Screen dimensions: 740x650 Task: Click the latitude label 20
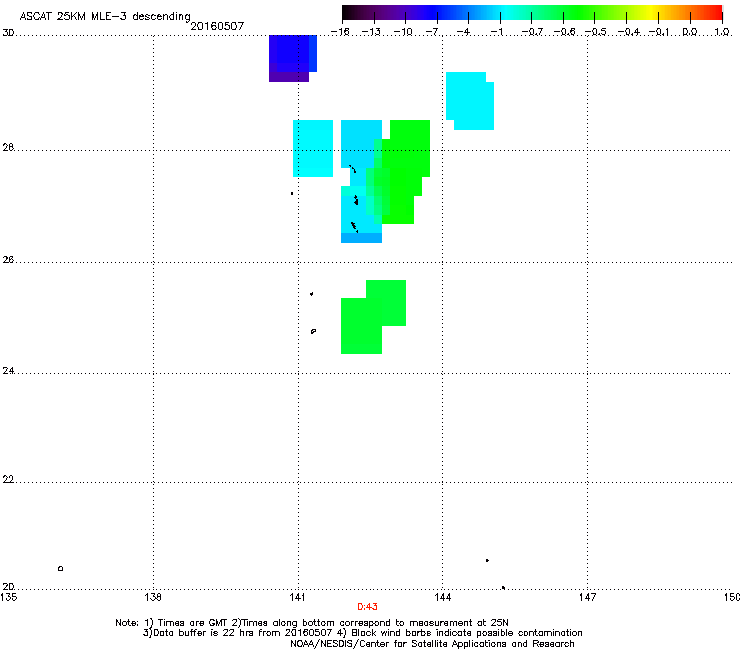[8, 586]
